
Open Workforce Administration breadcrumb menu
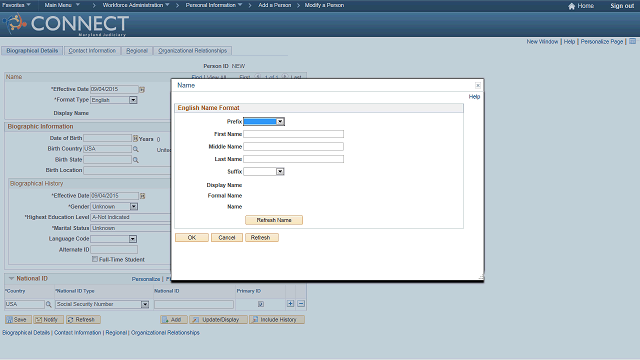(x=136, y=5)
